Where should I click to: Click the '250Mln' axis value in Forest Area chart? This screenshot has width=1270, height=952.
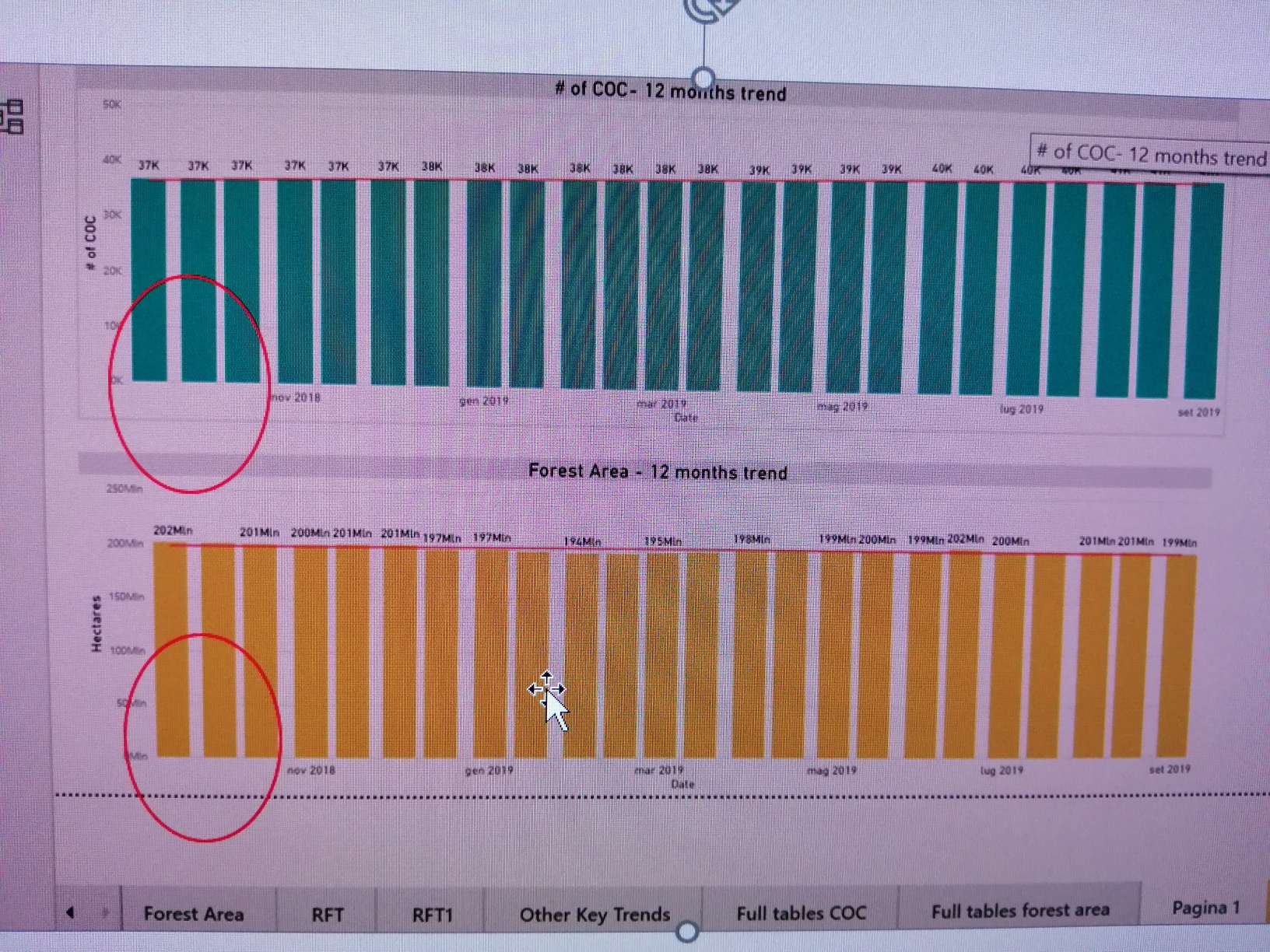[125, 489]
